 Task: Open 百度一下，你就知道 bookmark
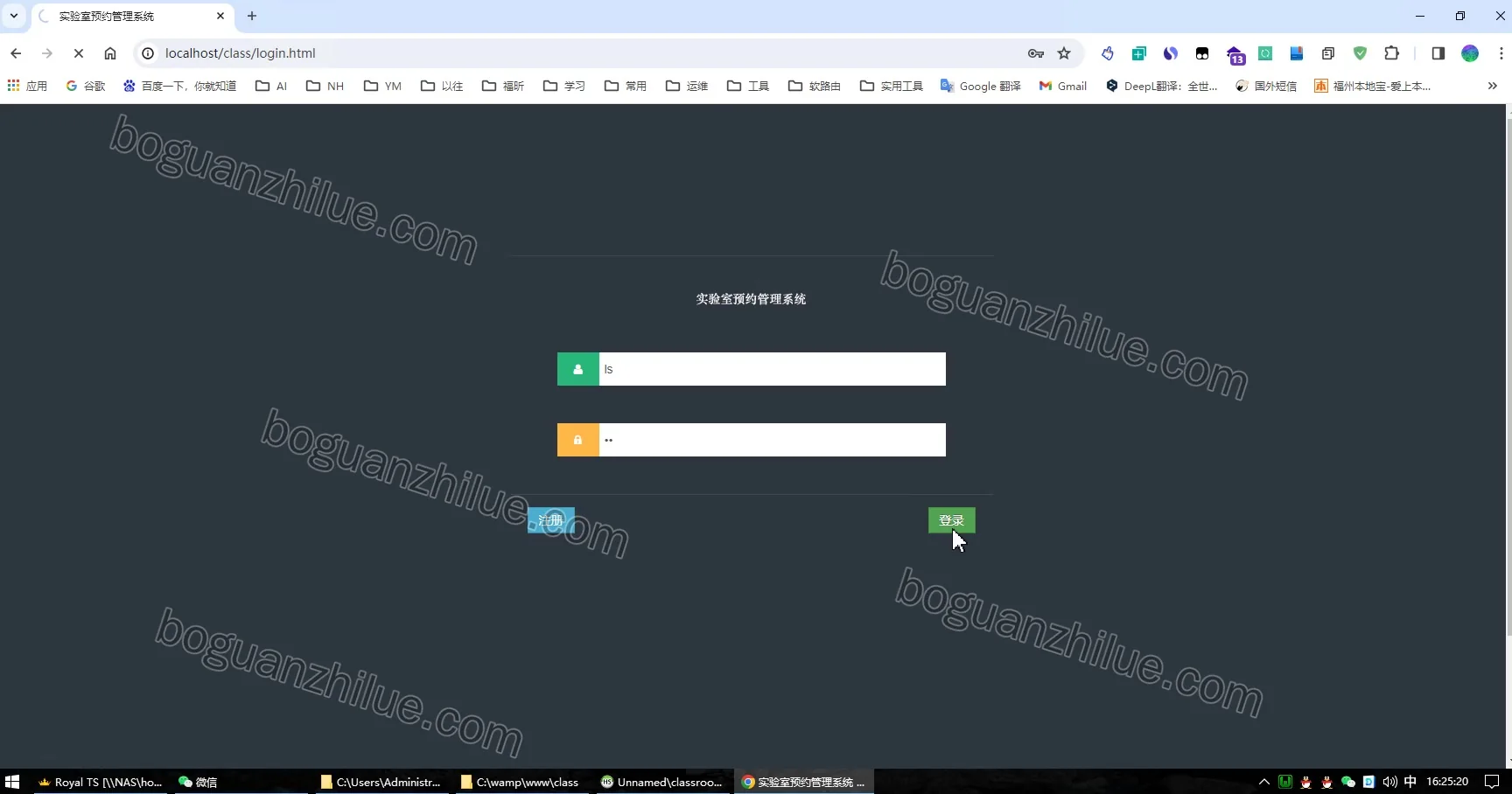[x=179, y=86]
